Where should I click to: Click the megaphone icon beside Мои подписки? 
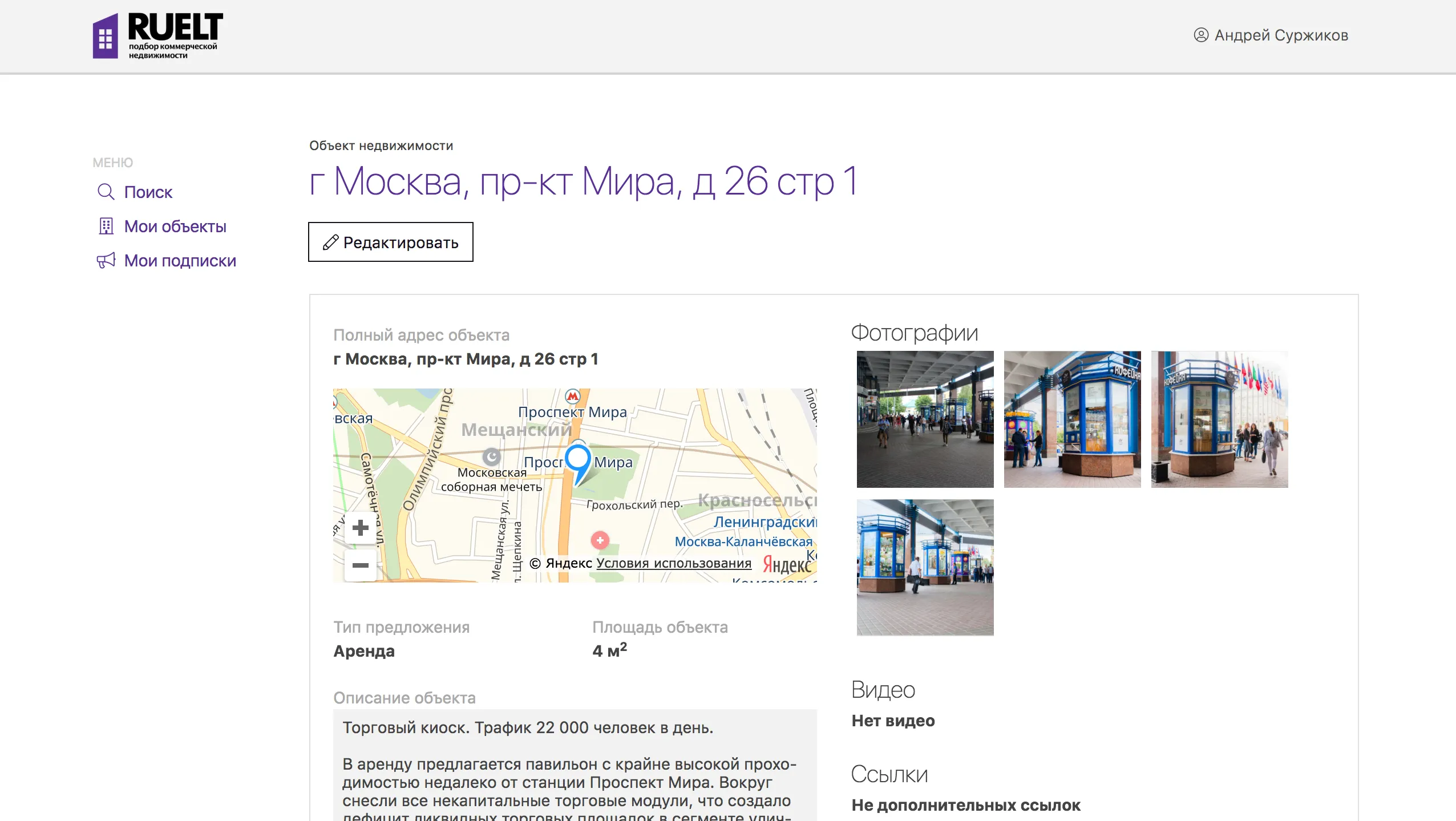click(x=106, y=261)
